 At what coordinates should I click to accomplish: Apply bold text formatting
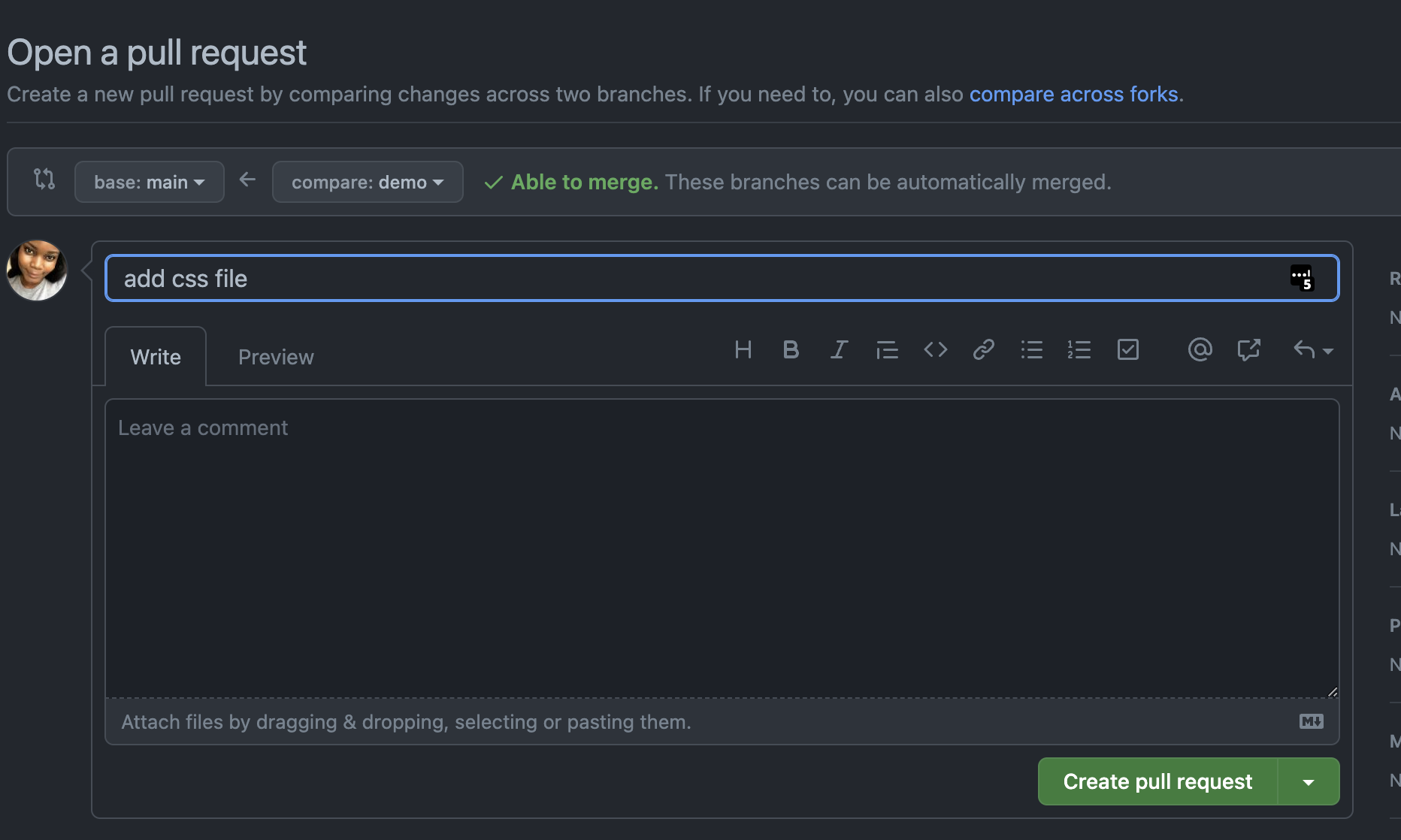pos(791,350)
